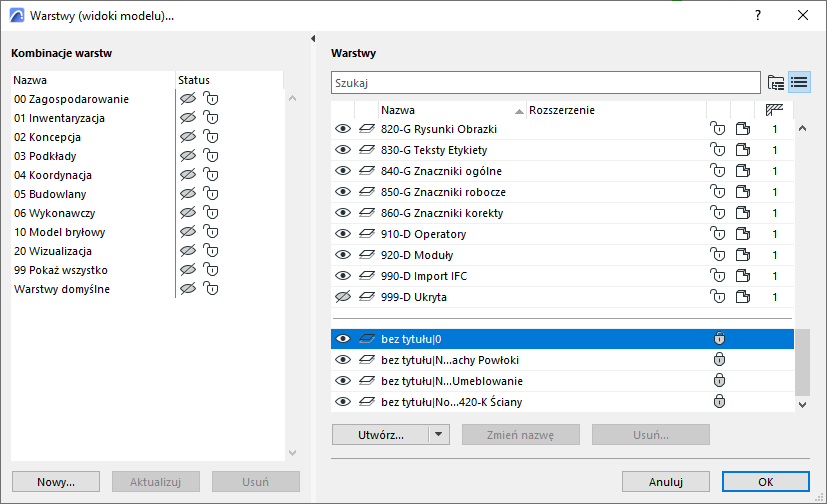Image resolution: width=827 pixels, height=504 pixels.
Task: Toggle solid model icon of 820-G Rysunki Obrazki
Action: pos(743,129)
